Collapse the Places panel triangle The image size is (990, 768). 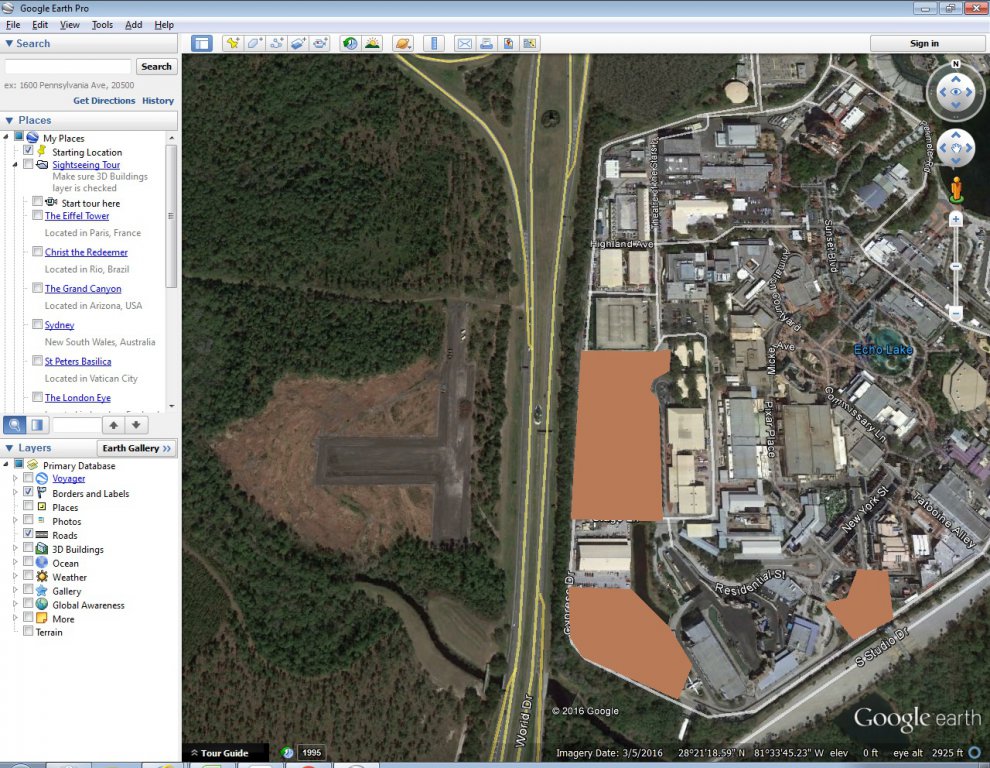coord(9,120)
